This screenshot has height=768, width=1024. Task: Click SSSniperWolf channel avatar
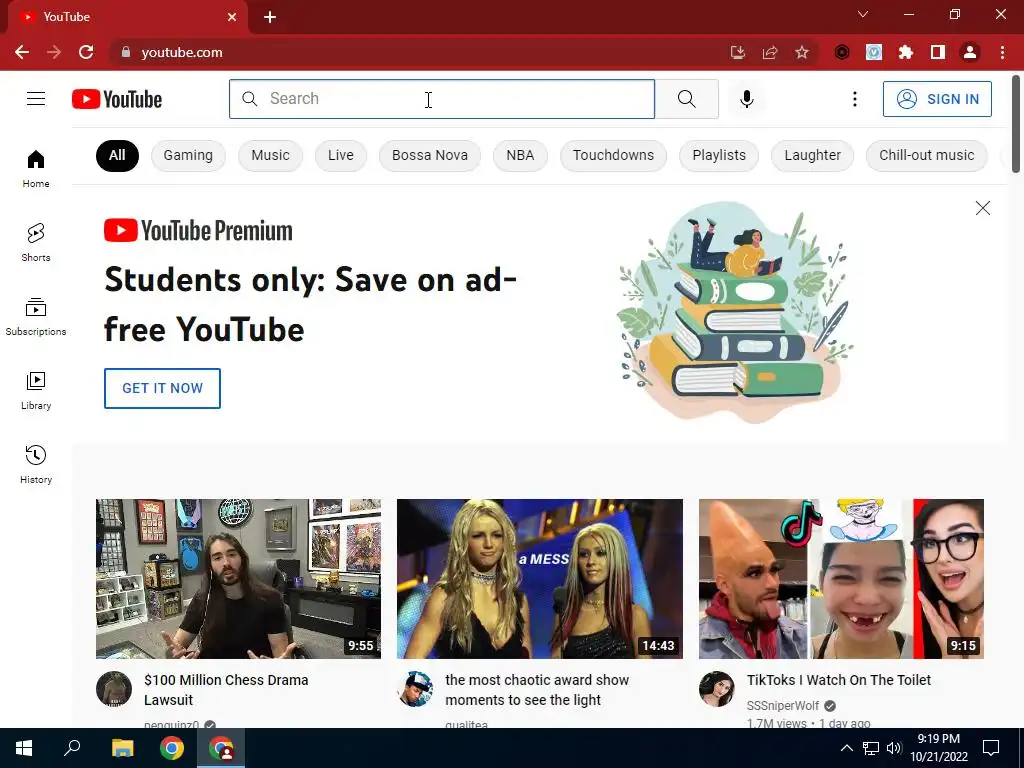pos(716,688)
